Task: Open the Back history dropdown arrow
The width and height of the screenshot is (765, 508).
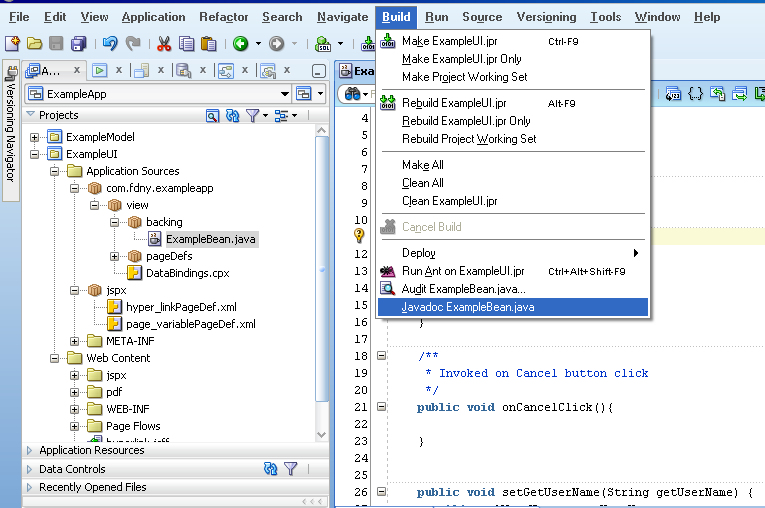Action: (x=258, y=43)
